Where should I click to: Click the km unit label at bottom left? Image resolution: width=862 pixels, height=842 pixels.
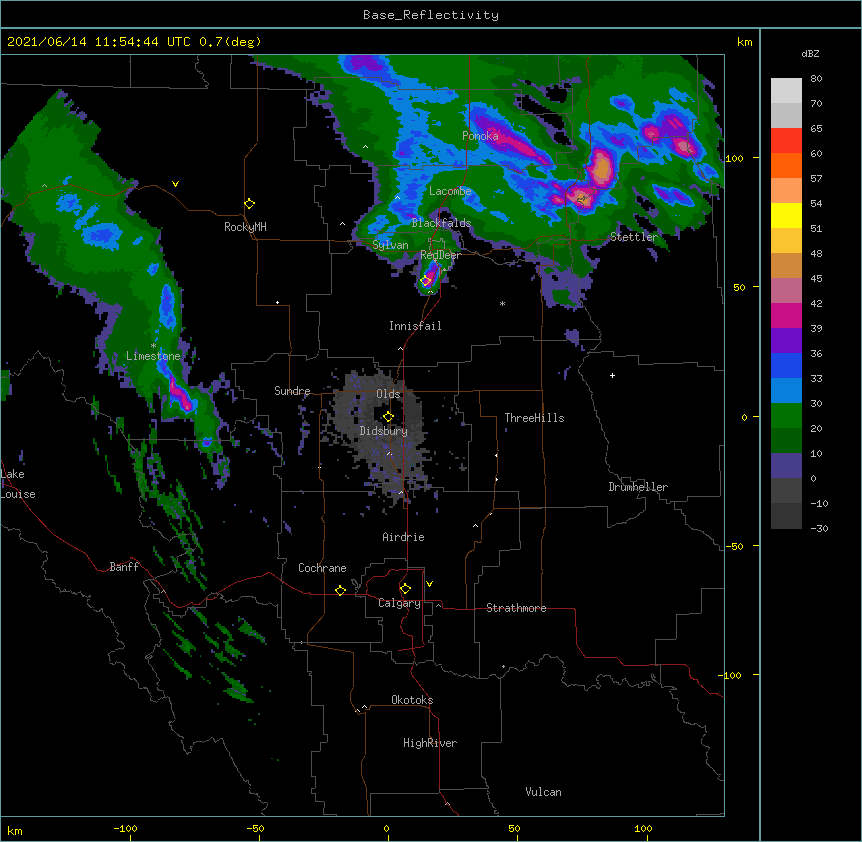point(15,830)
